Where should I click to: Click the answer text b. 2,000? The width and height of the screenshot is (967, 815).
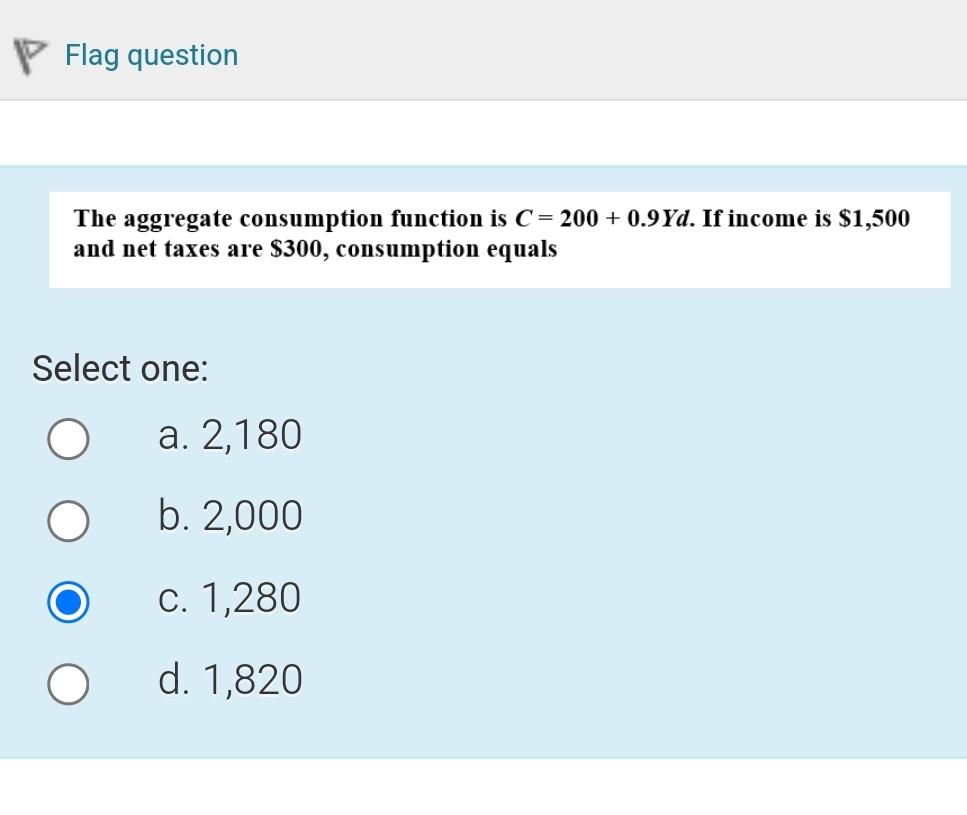(231, 517)
